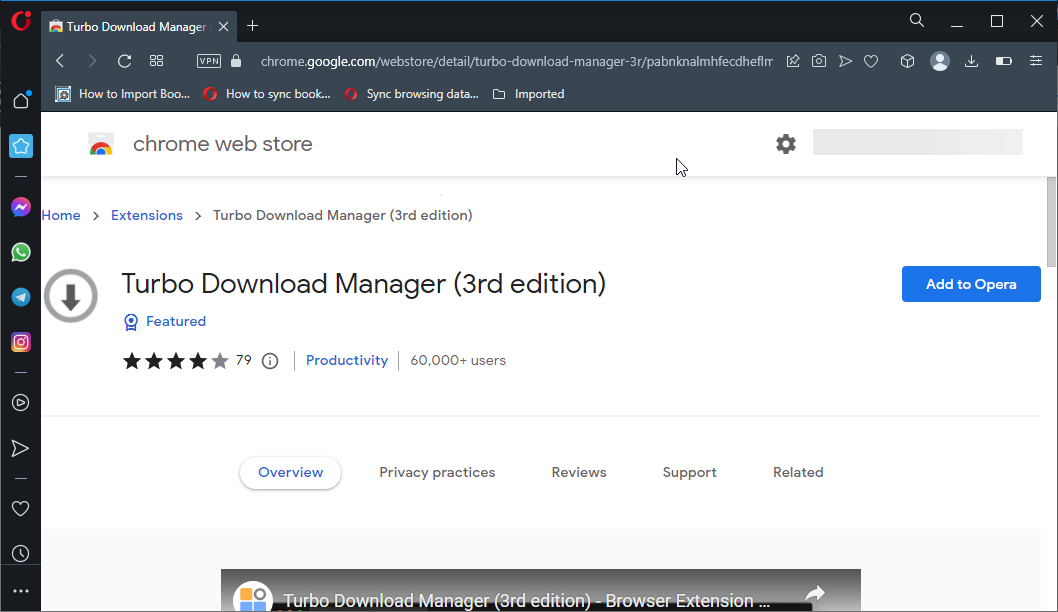Screen dimensions: 1058x612
Task: Open the Extensions cube icon
Action: pyautogui.click(x=908, y=61)
